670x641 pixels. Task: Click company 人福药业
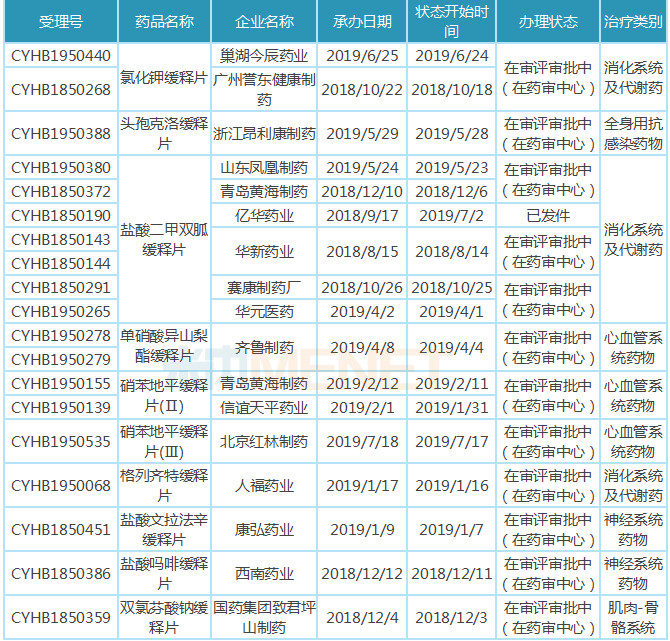264,485
